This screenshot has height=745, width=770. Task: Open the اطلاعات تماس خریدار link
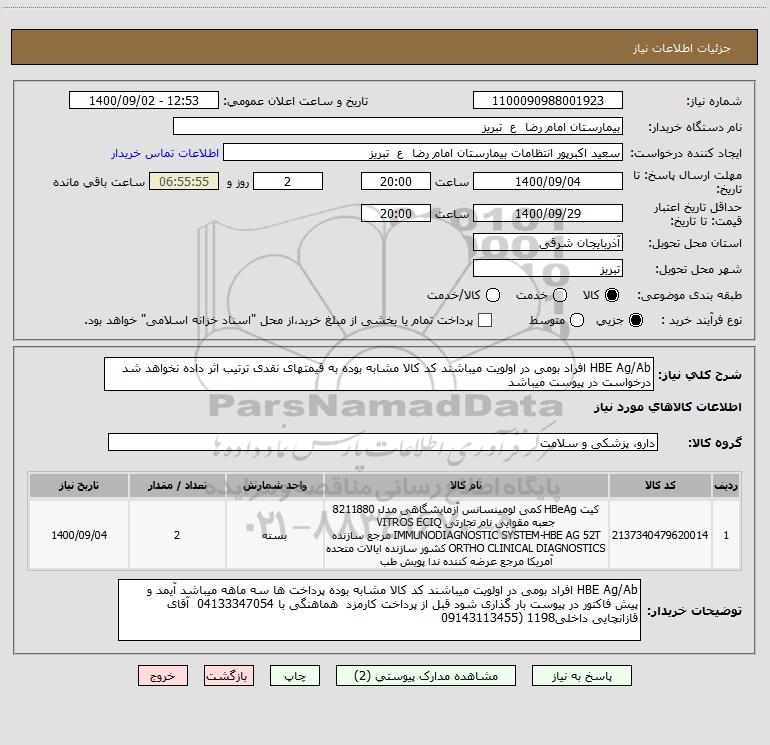(165, 153)
